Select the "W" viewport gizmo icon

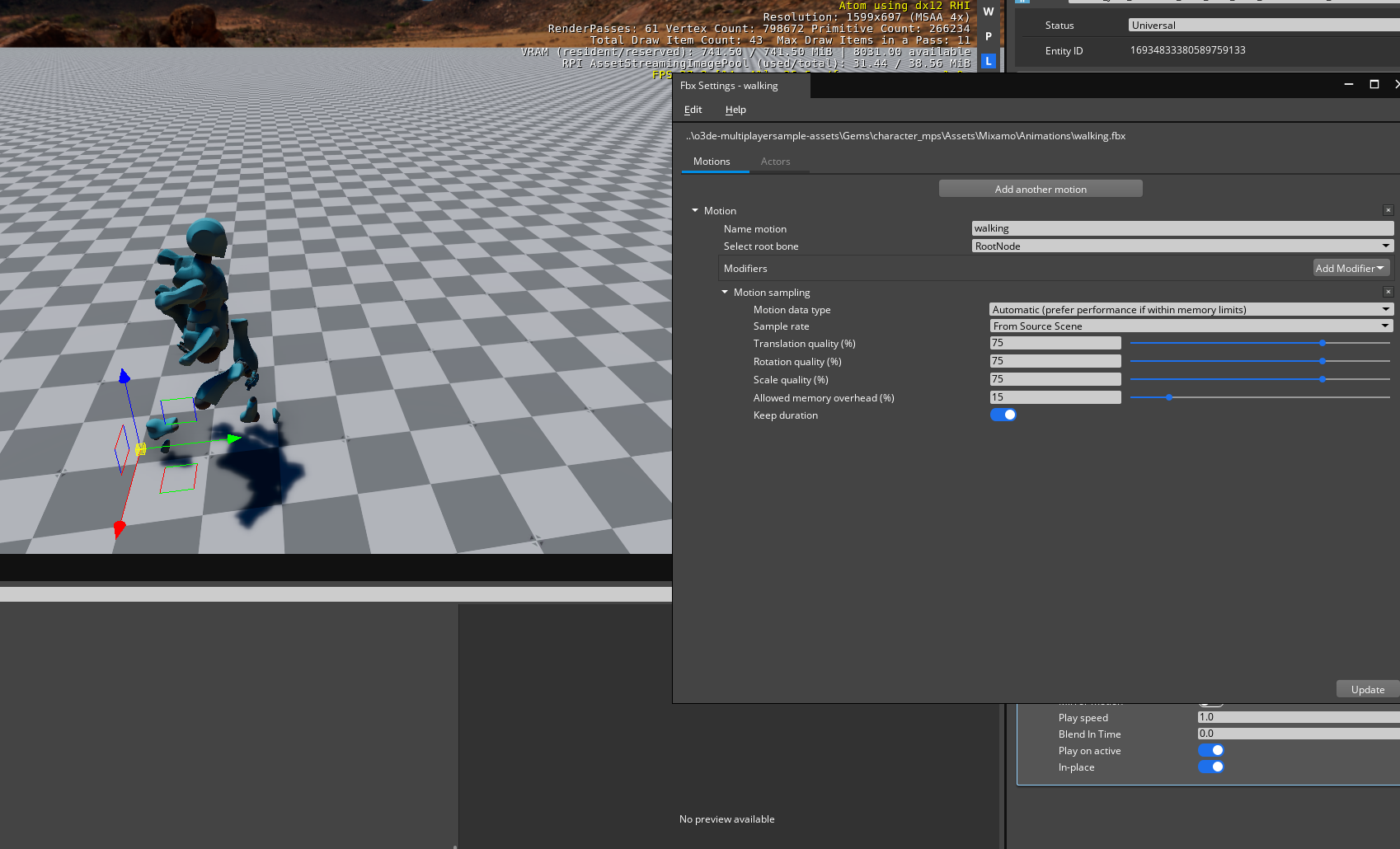point(988,12)
